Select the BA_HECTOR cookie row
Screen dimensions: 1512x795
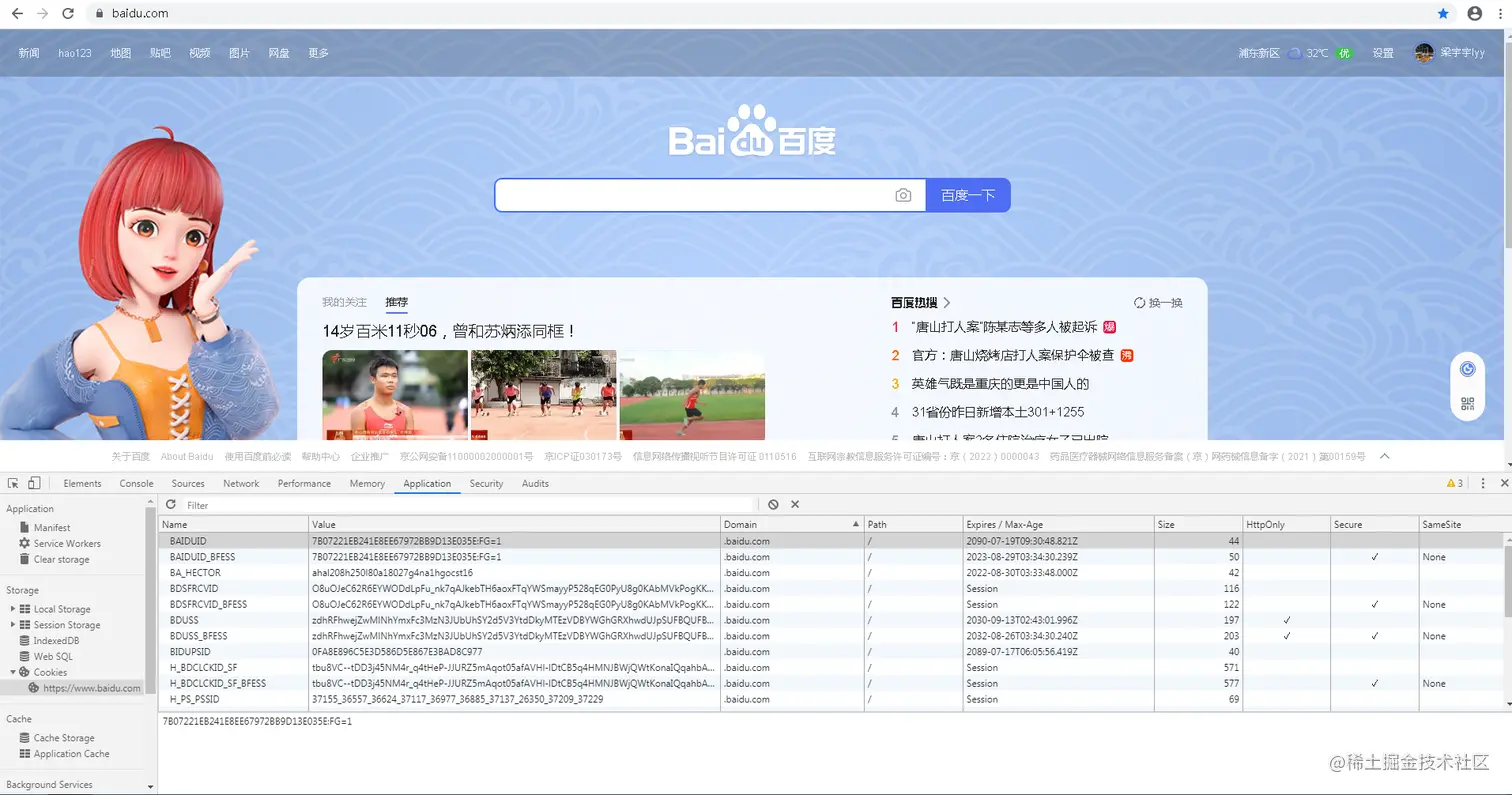click(x=831, y=573)
